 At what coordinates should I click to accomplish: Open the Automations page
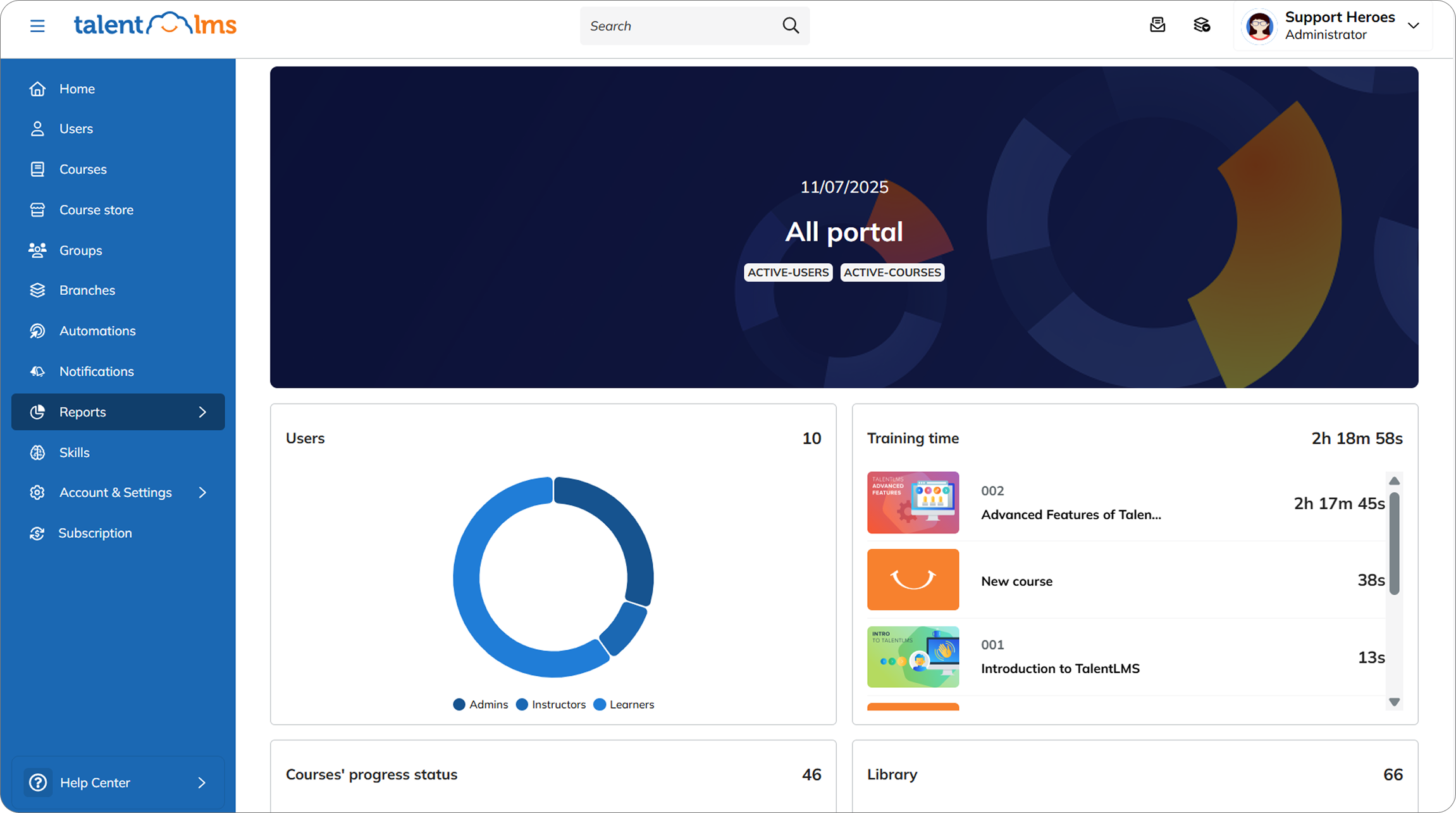118,331
